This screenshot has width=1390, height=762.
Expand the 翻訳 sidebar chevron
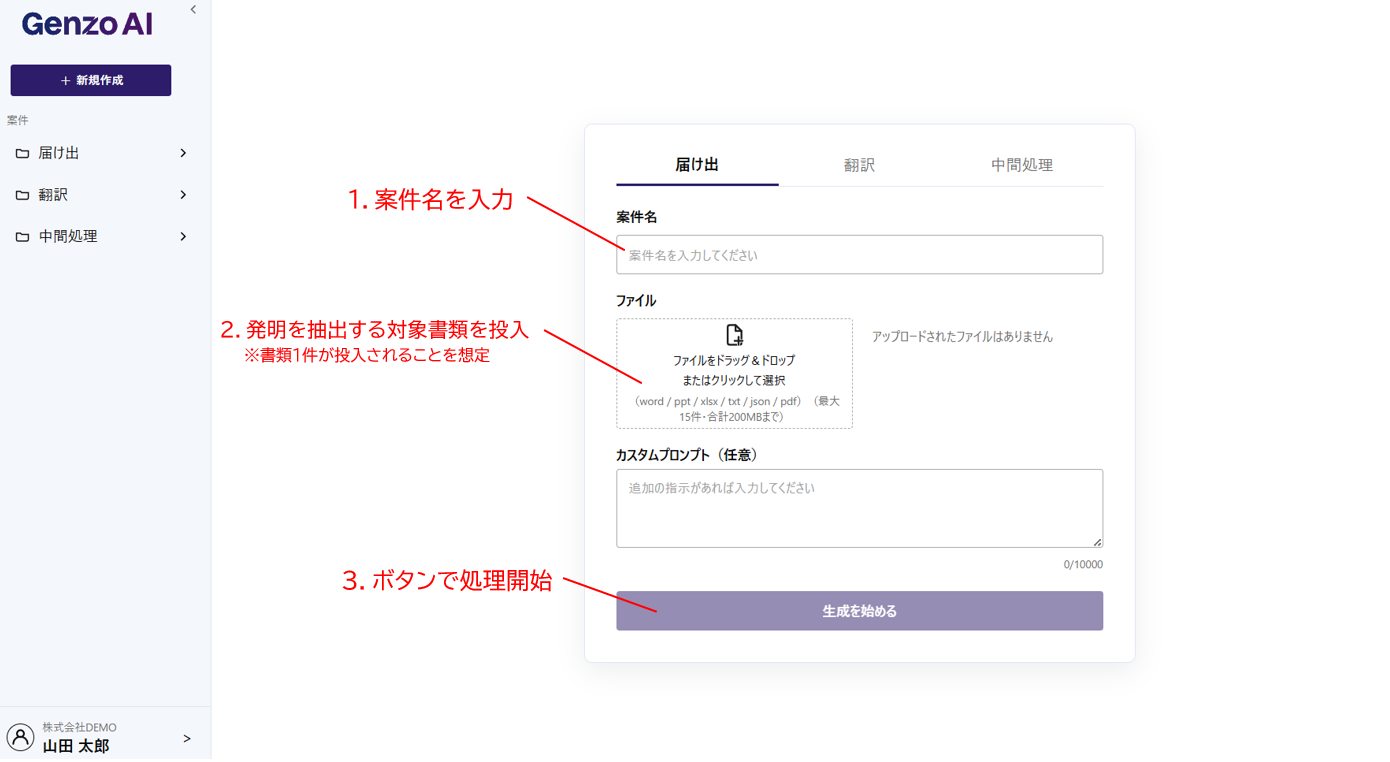tap(183, 195)
